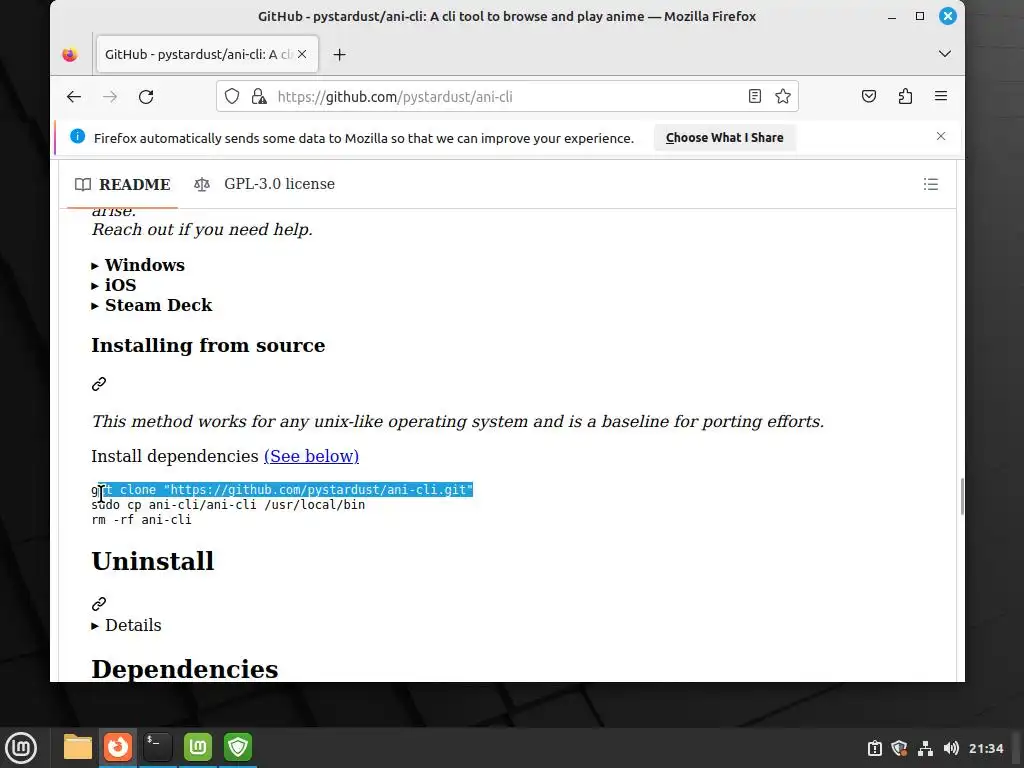This screenshot has width=1024, height=768.
Task: Switch to GPL-3.0 license tab
Action: [264, 184]
